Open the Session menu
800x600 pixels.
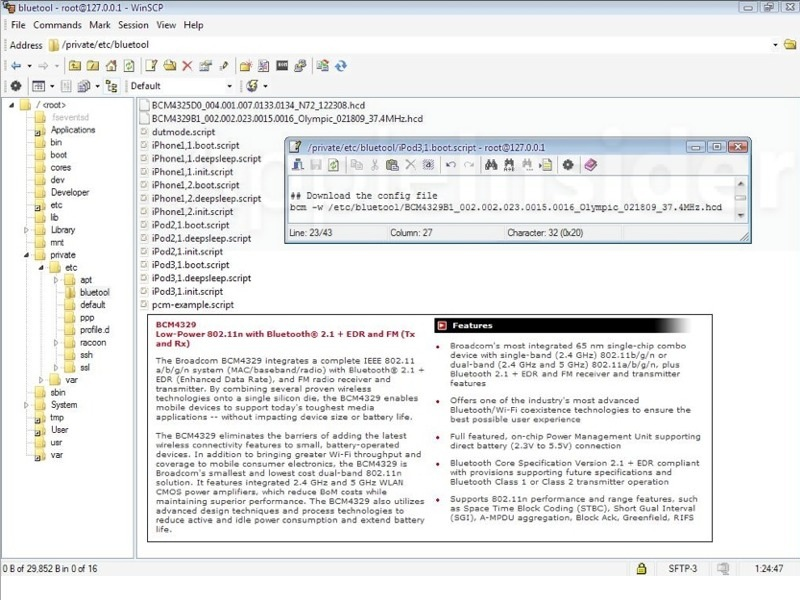point(133,25)
